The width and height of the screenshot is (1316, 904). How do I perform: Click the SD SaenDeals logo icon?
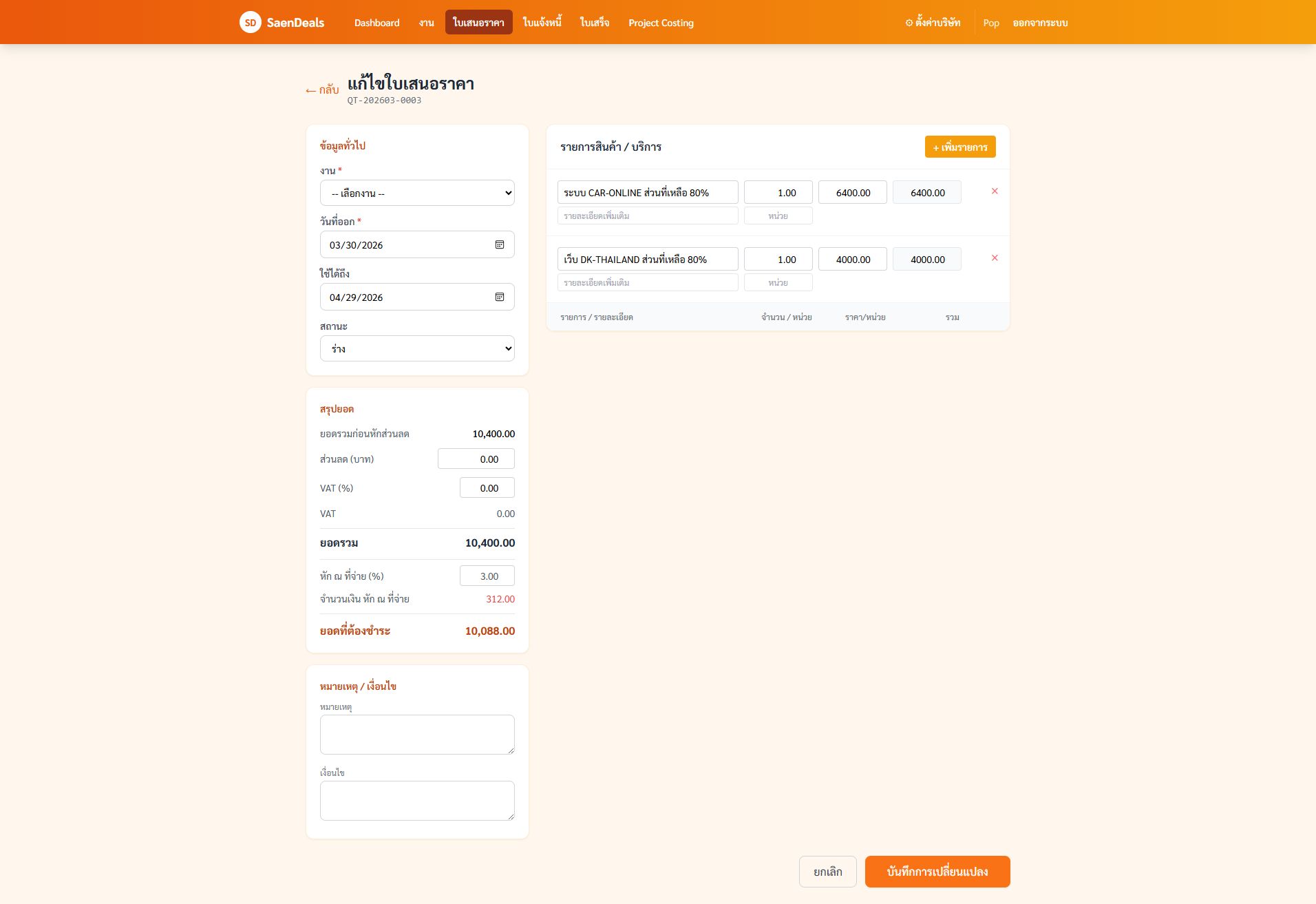pos(251,23)
